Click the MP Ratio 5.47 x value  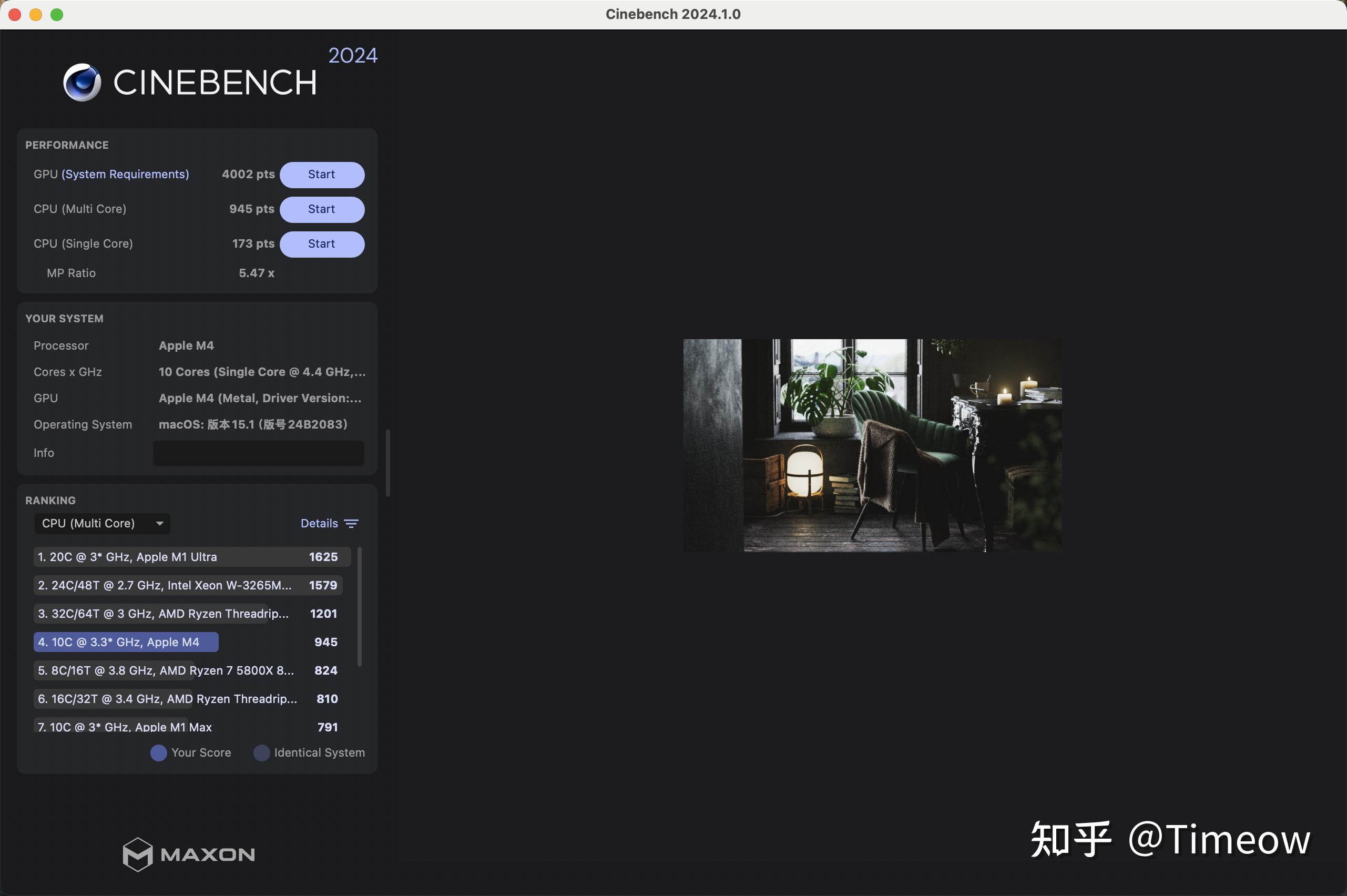pyautogui.click(x=257, y=273)
